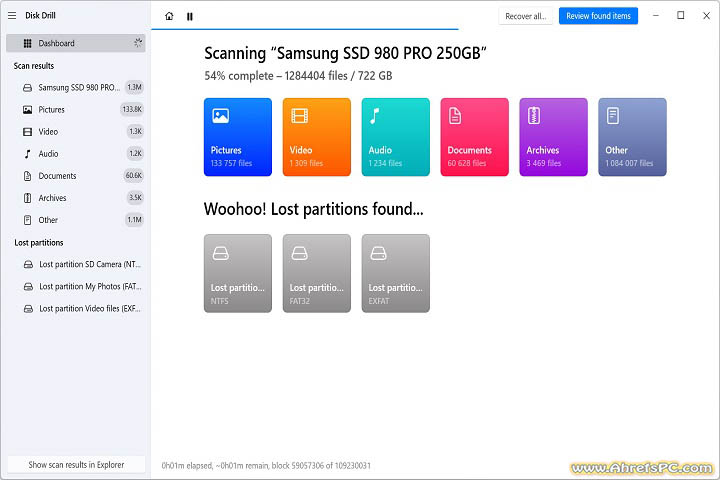The height and width of the screenshot is (480, 720).
Task: Open the Other 1 084 007 files card
Action: [632, 137]
